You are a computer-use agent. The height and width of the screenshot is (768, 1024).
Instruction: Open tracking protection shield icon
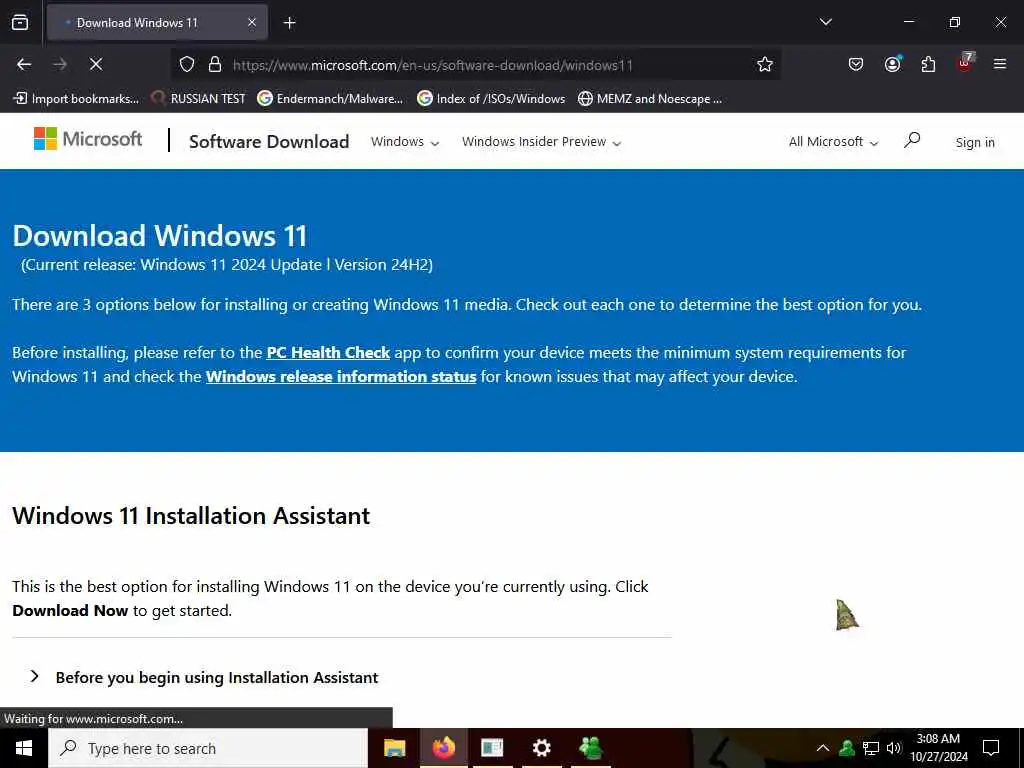tap(187, 65)
